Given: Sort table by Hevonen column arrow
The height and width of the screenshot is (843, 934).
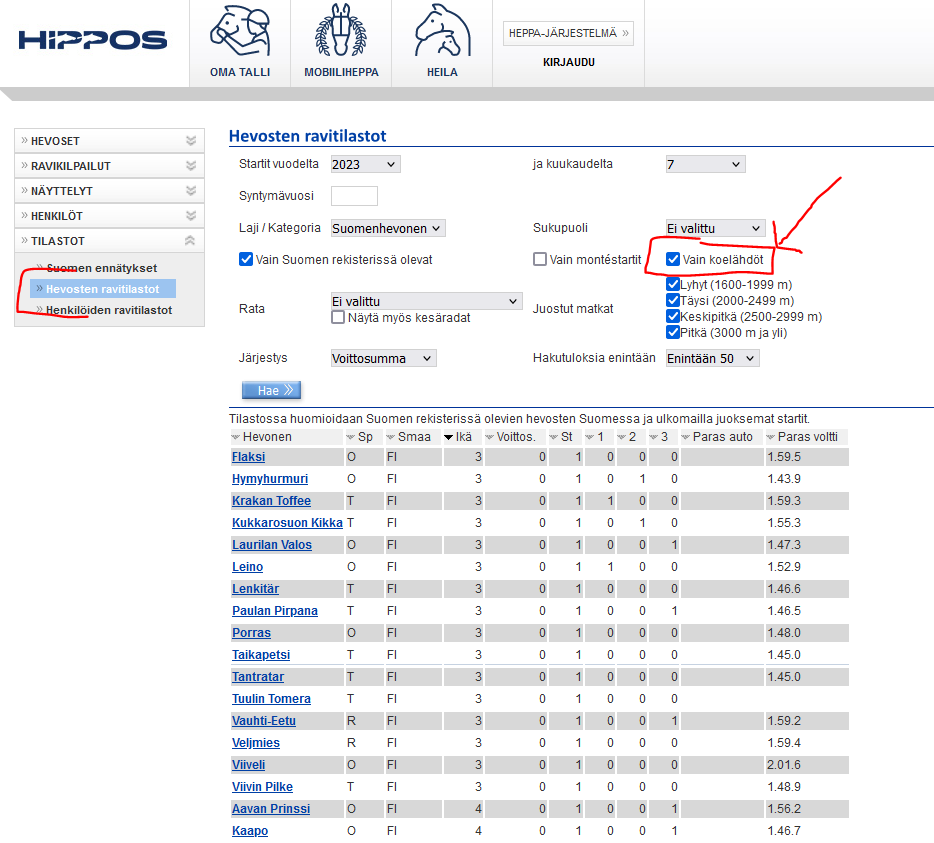Looking at the screenshot, I should coord(236,437).
